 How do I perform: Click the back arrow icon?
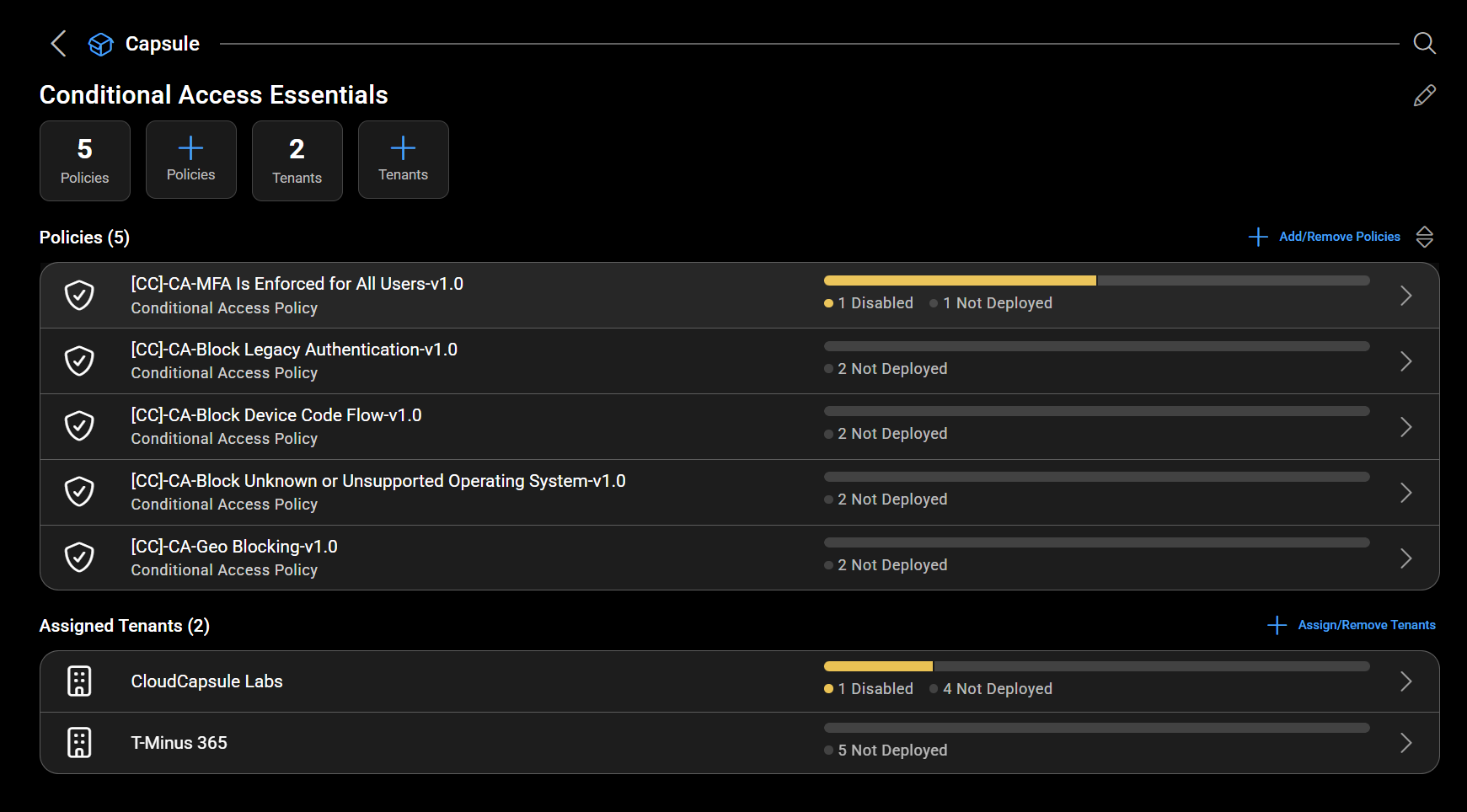pos(58,44)
